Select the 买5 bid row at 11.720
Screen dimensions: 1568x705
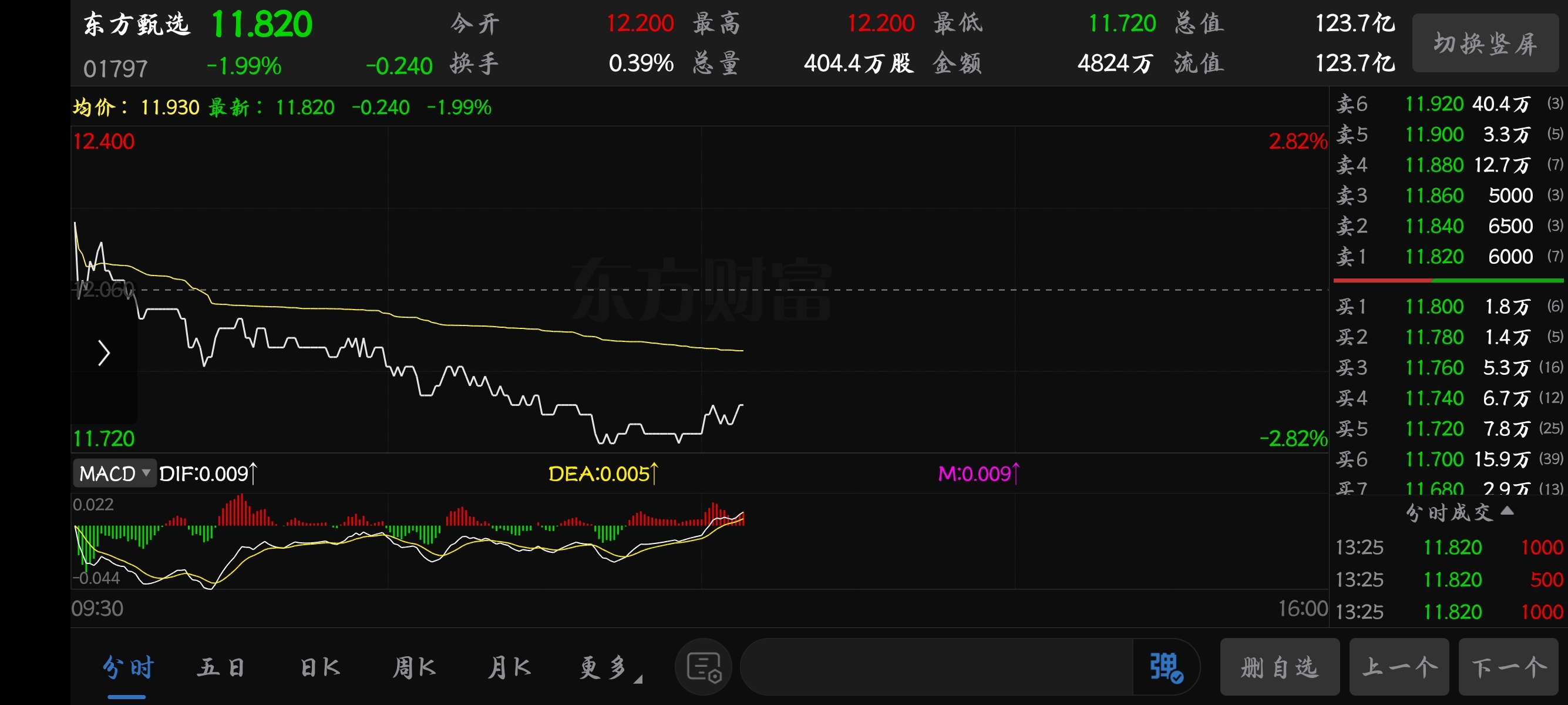(x=1449, y=428)
